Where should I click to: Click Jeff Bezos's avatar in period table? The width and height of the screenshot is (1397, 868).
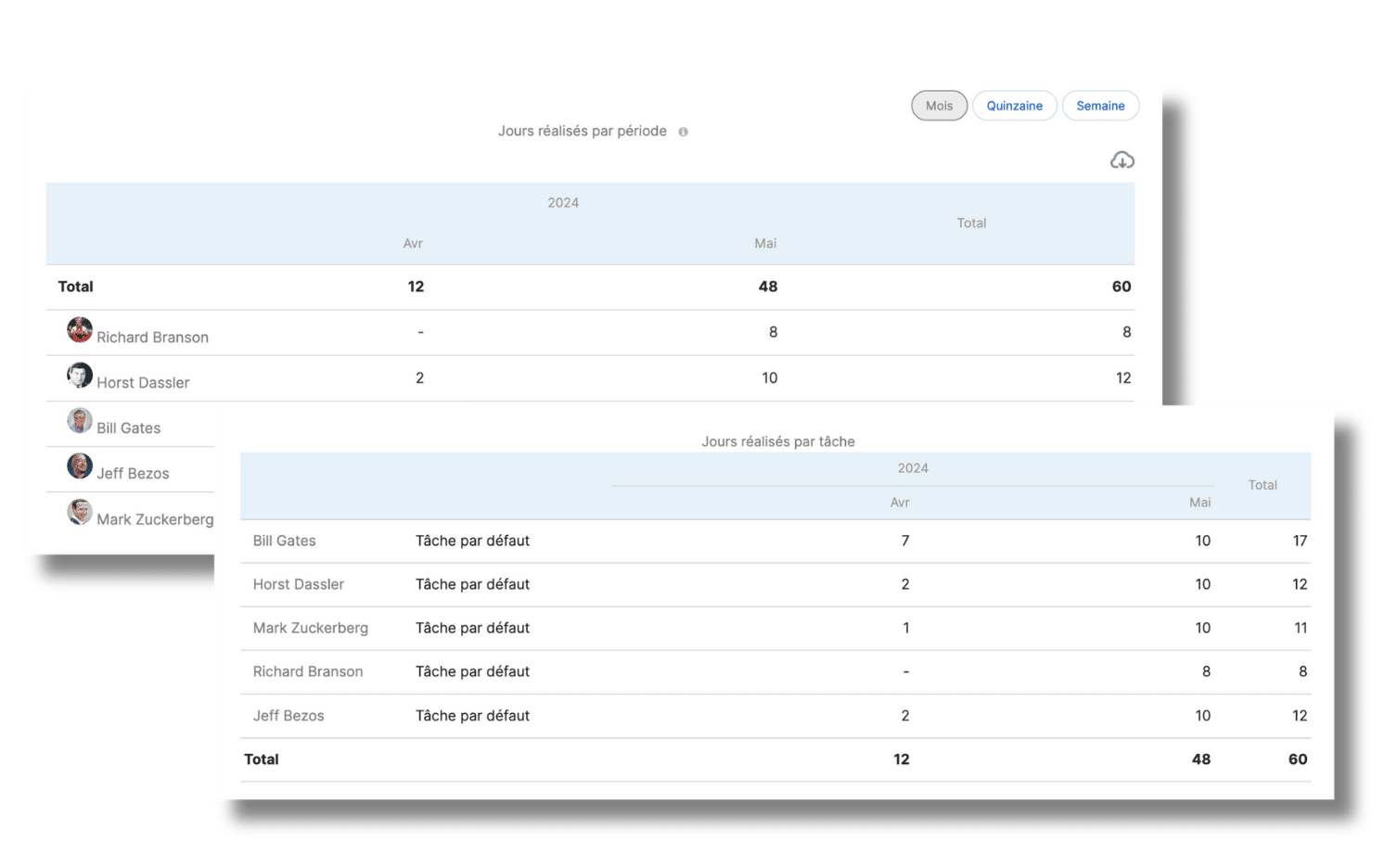[x=80, y=466]
